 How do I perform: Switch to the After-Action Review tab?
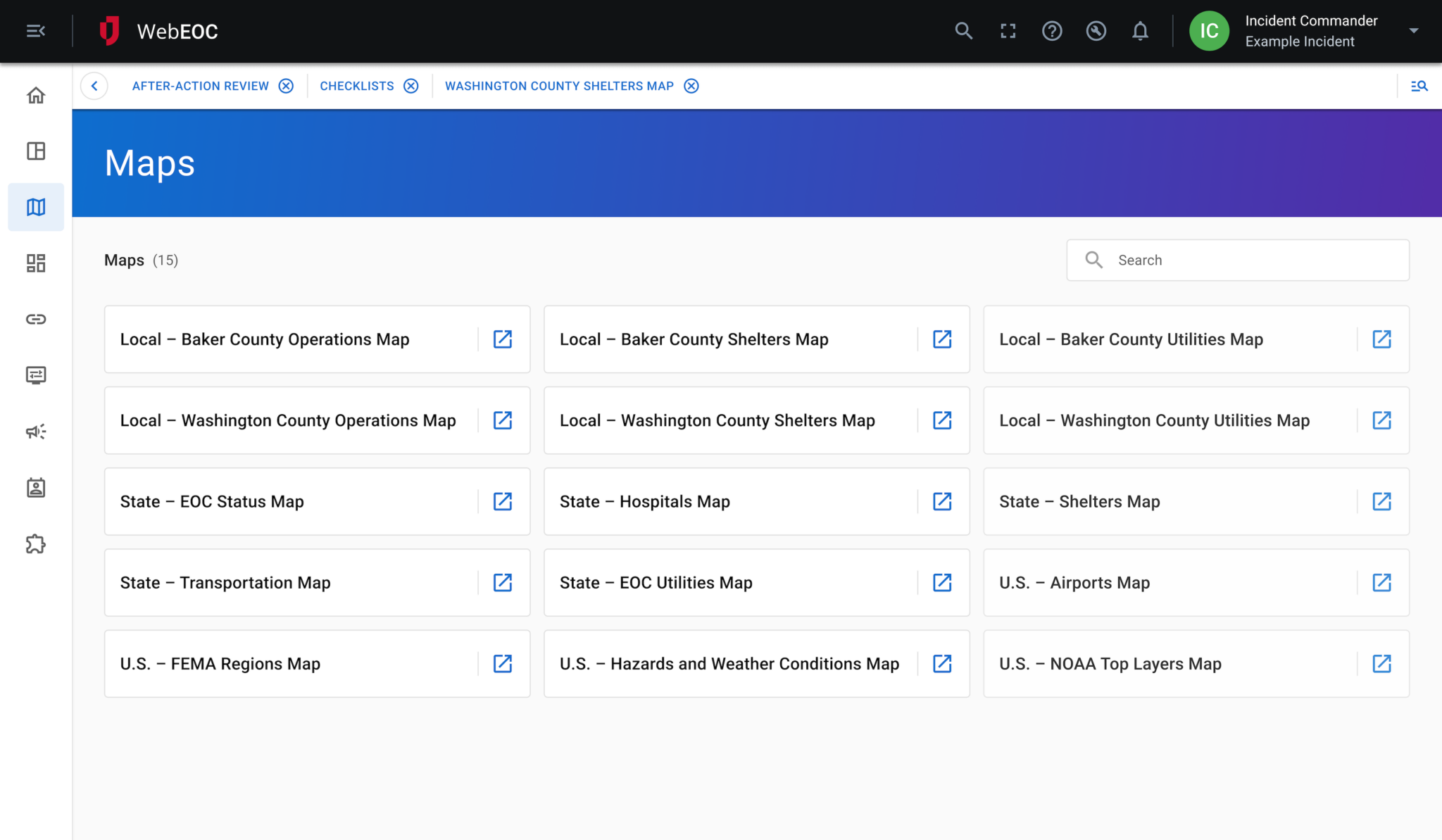[200, 85]
